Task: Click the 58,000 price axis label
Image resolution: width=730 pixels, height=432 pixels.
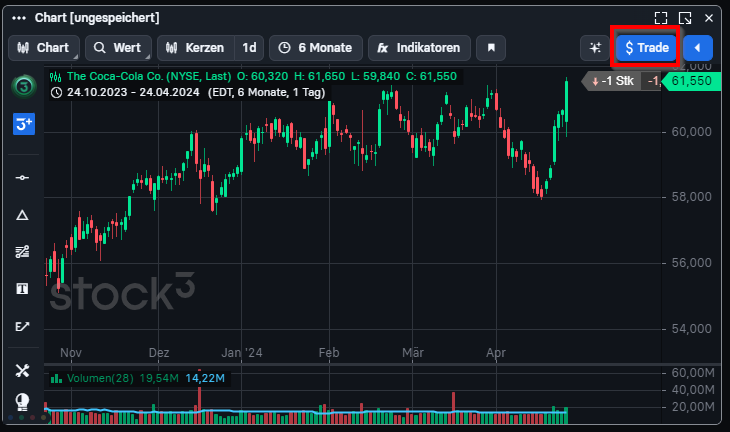Action: (x=691, y=197)
